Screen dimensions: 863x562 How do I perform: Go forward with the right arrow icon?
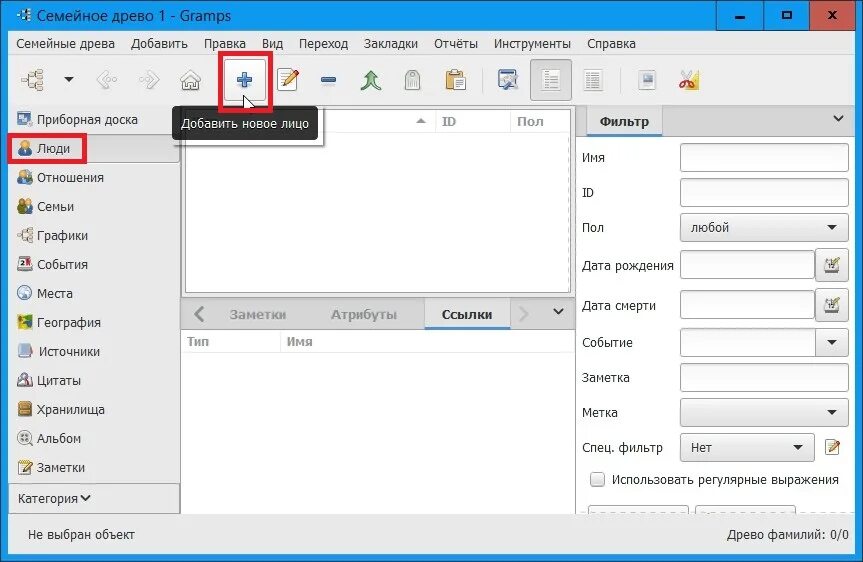(149, 80)
